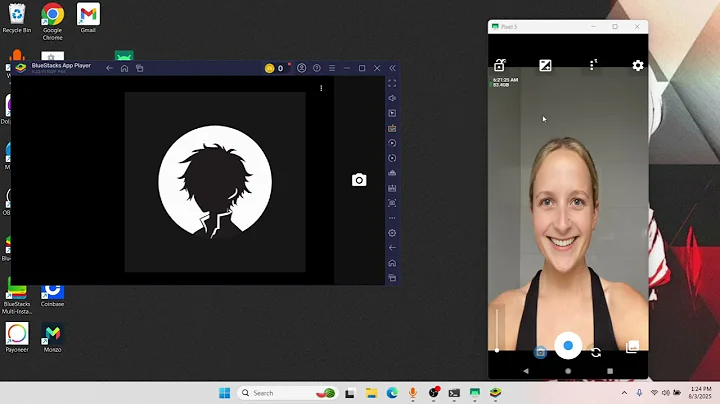Open the three-dot popup menu in Pixel 5 camera

click(593, 65)
